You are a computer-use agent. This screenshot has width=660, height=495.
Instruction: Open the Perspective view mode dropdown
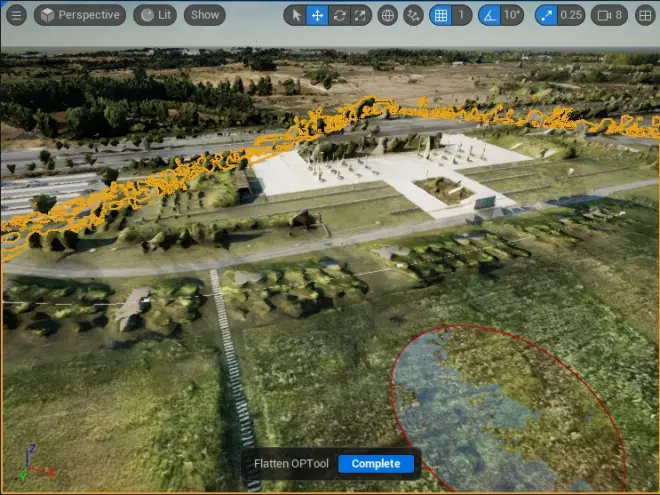[80, 15]
